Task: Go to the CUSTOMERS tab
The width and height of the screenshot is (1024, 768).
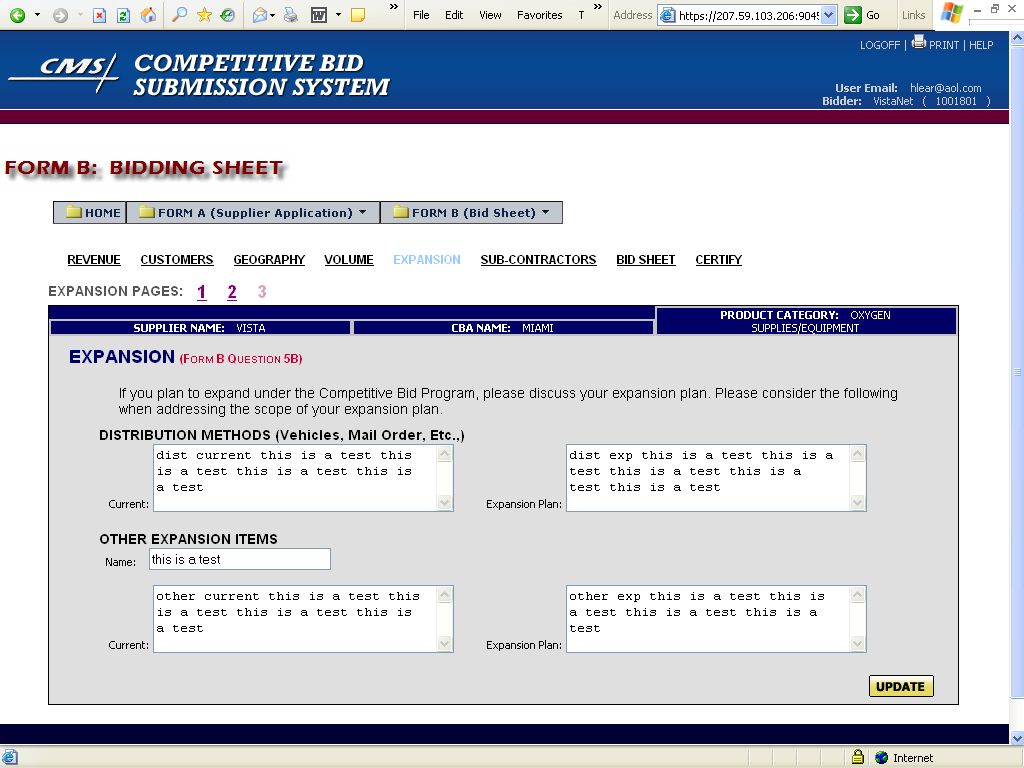Action: tap(177, 260)
